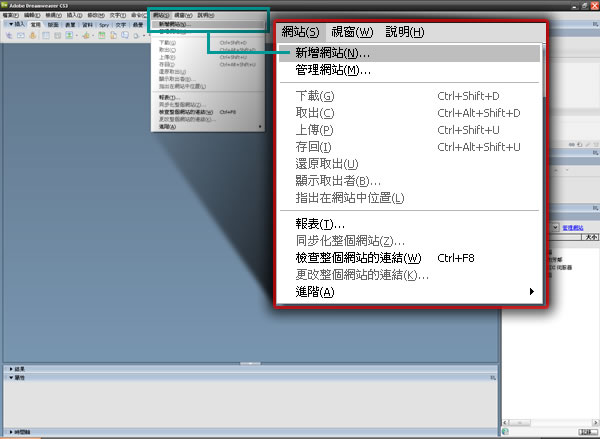Open the Files panel options menu icon

click(595, 208)
